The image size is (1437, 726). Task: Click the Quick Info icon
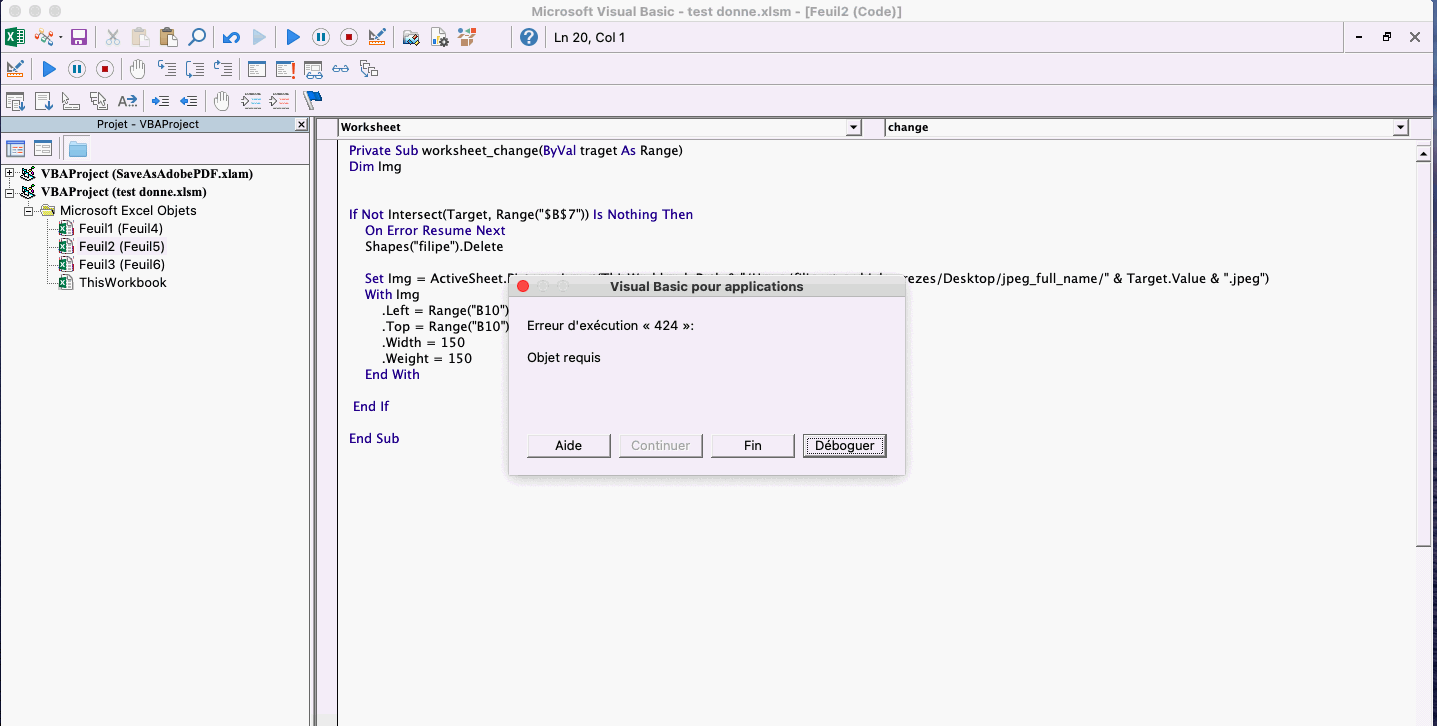tap(71, 101)
